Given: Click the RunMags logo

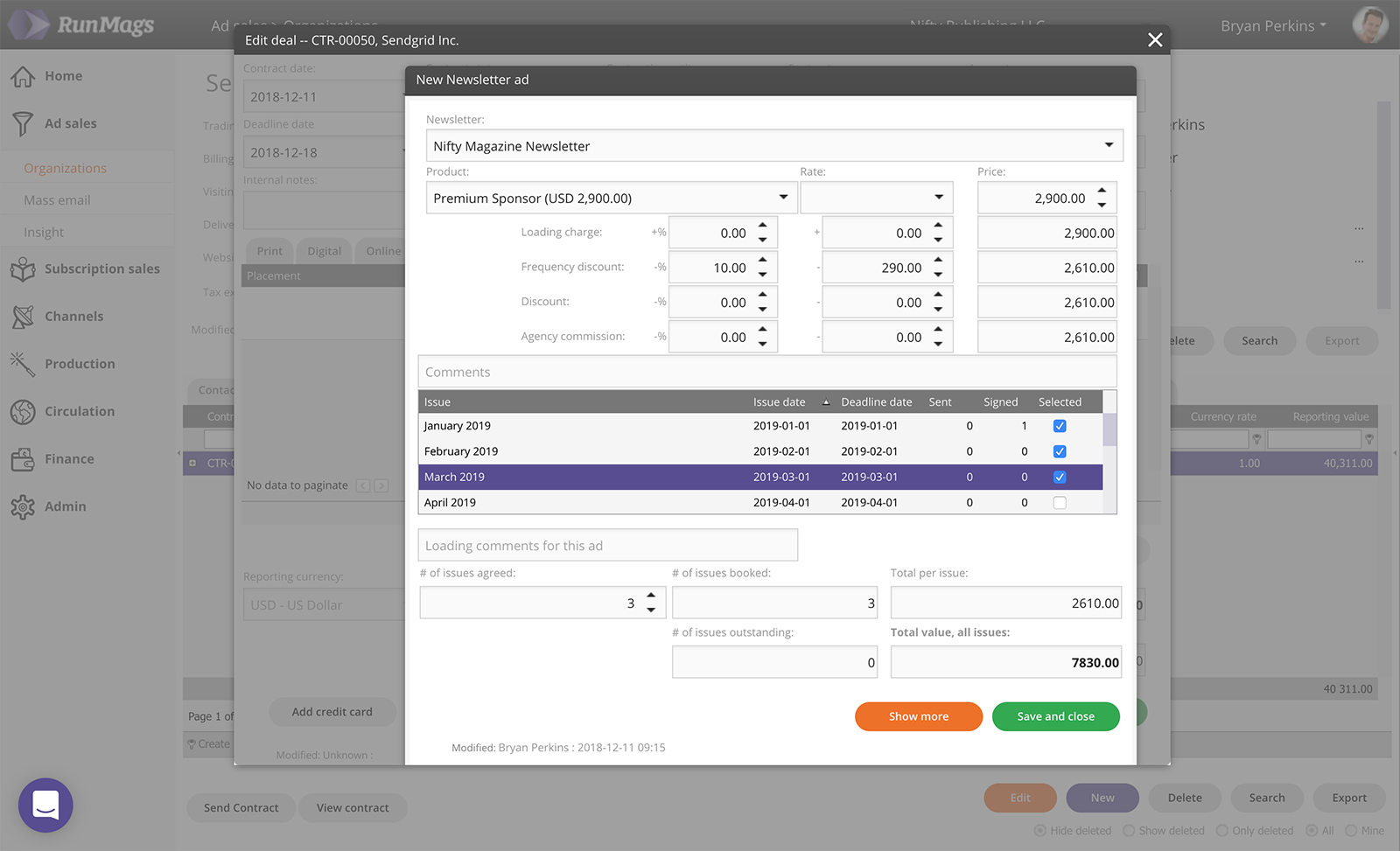Looking at the screenshot, I should (81, 24).
